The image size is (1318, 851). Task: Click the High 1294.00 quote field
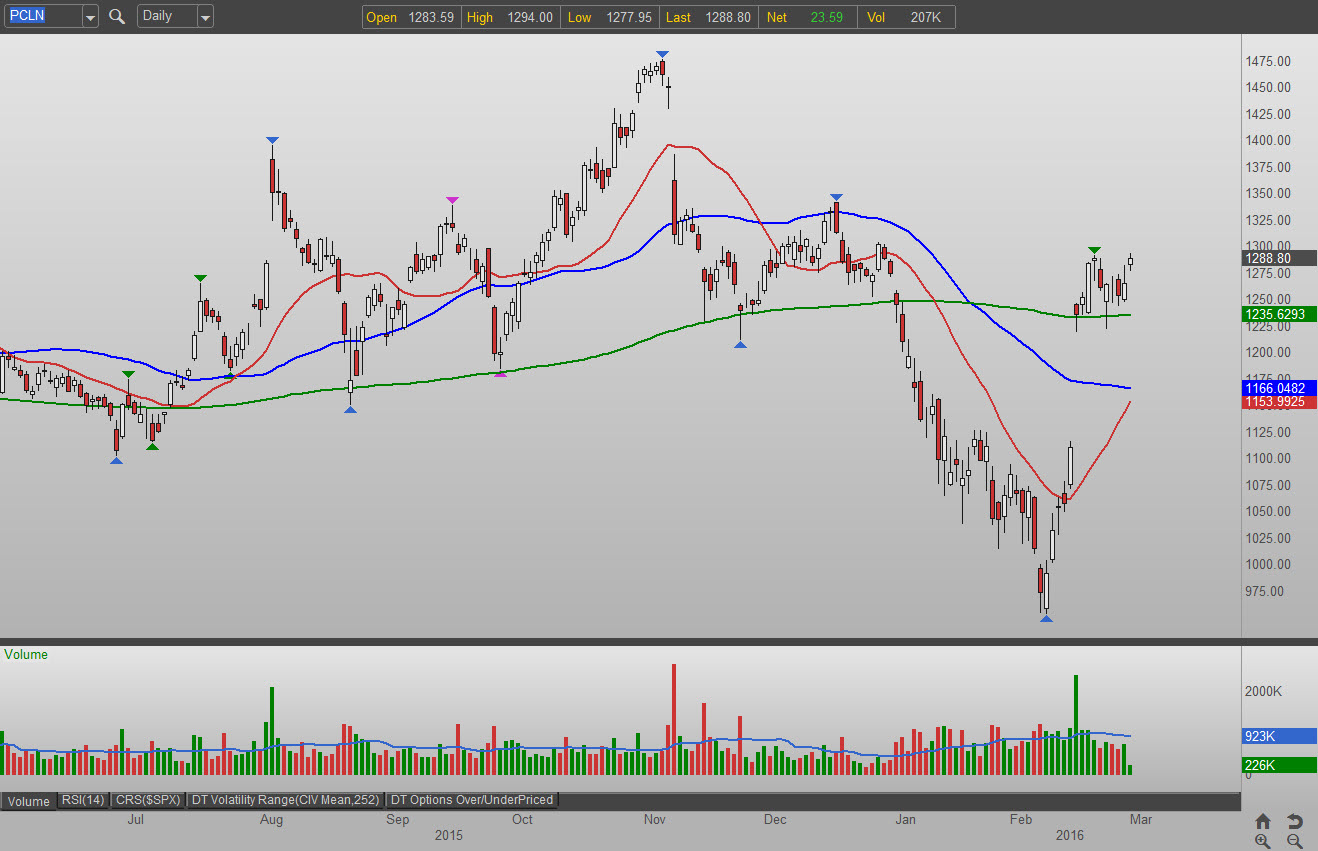click(x=509, y=17)
